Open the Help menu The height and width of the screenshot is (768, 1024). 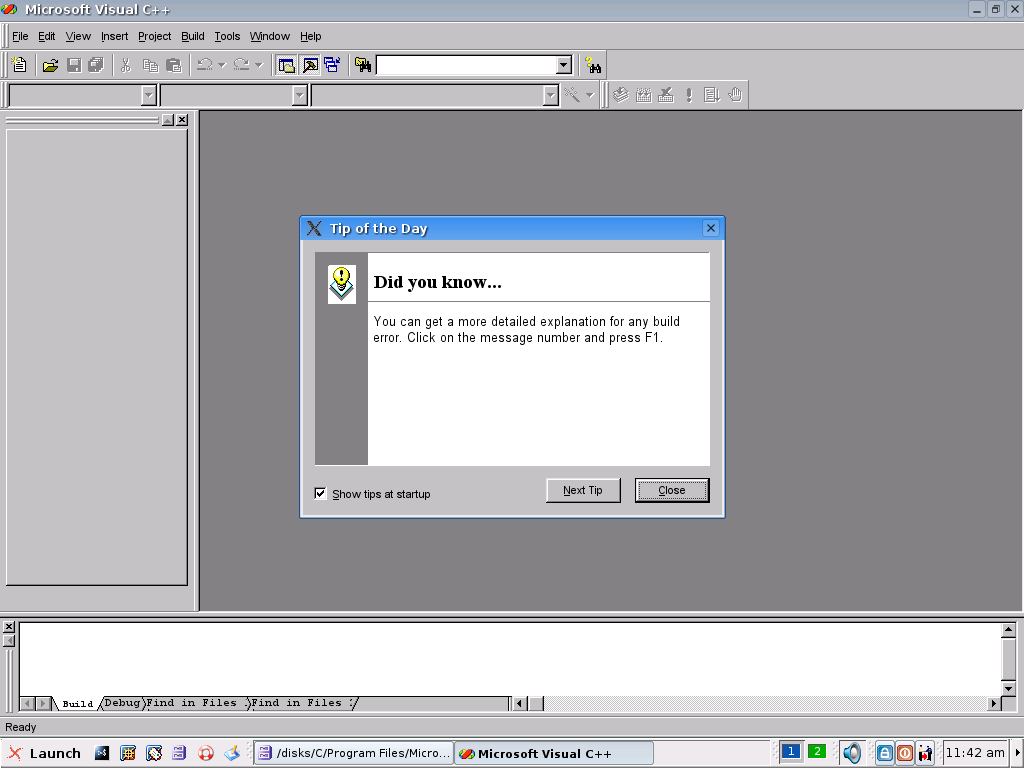pos(311,36)
